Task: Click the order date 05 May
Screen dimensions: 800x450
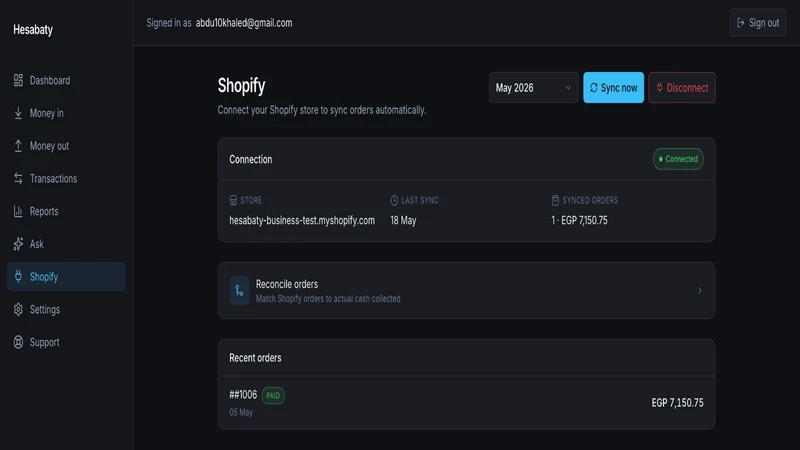Action: click(x=241, y=412)
